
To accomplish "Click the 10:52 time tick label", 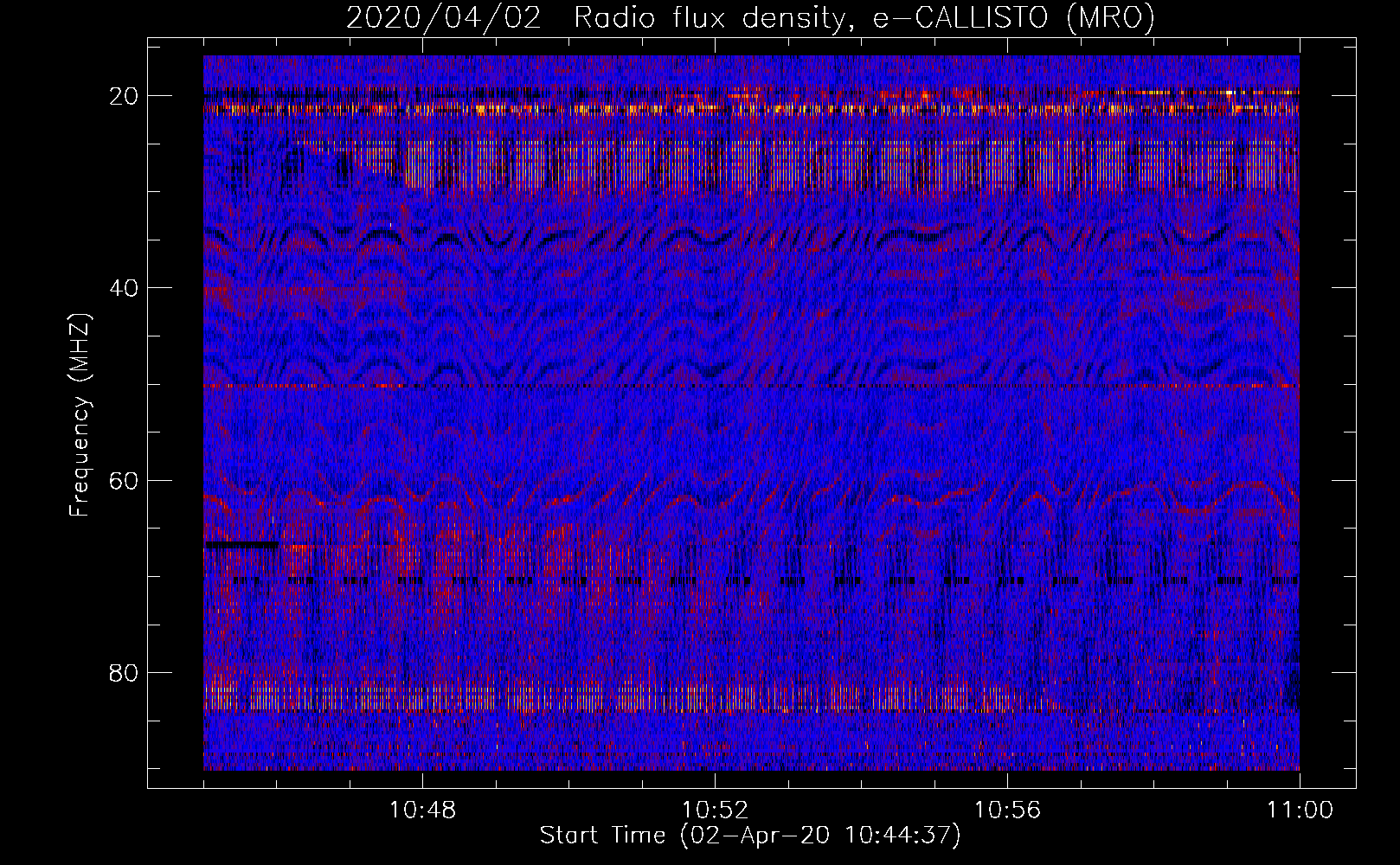I will [x=715, y=811].
